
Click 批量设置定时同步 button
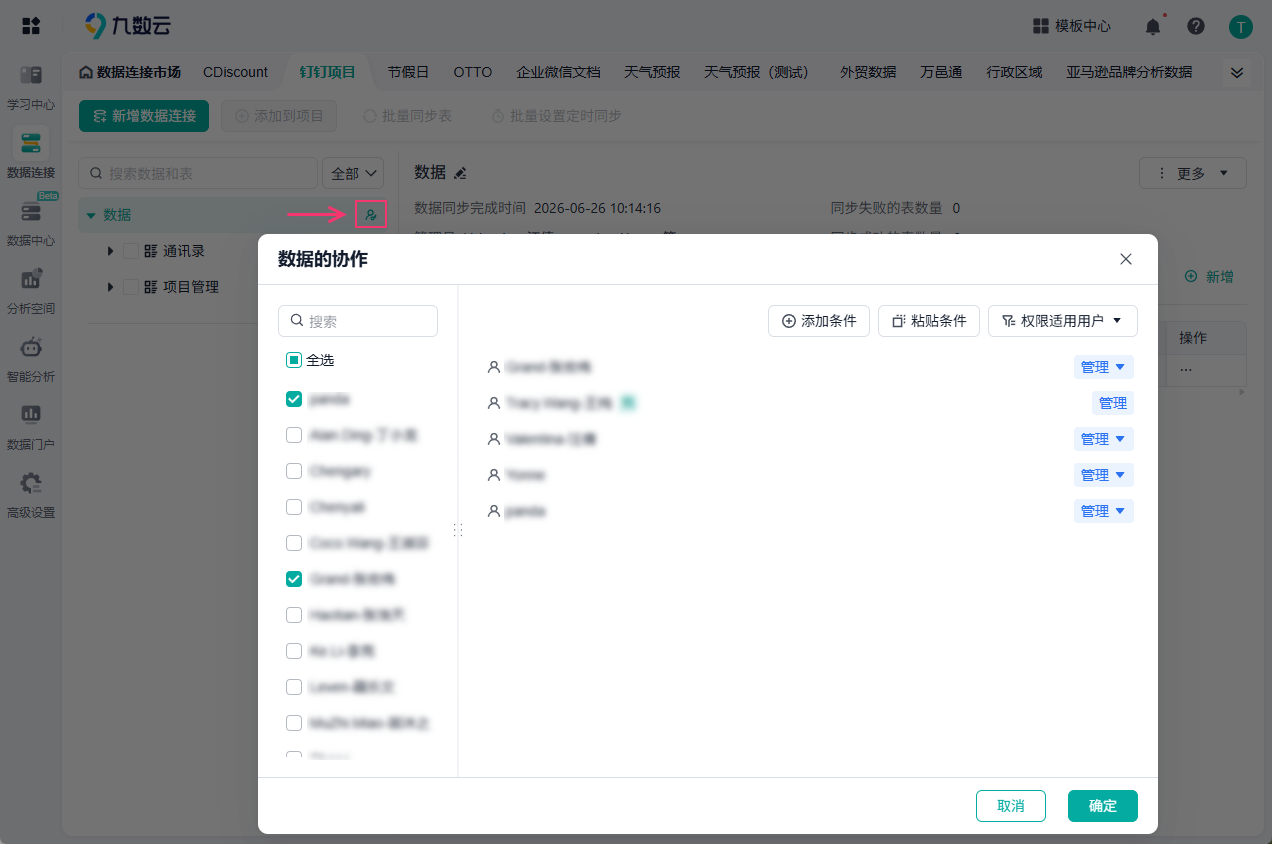(556, 116)
